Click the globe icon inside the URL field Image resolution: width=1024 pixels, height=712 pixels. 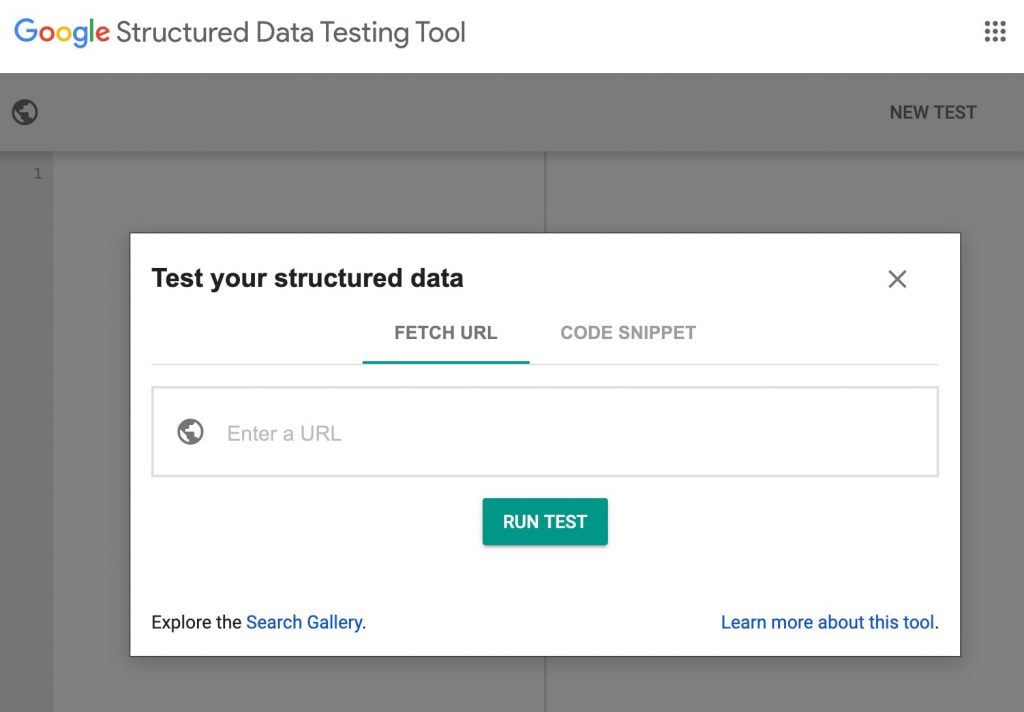190,432
